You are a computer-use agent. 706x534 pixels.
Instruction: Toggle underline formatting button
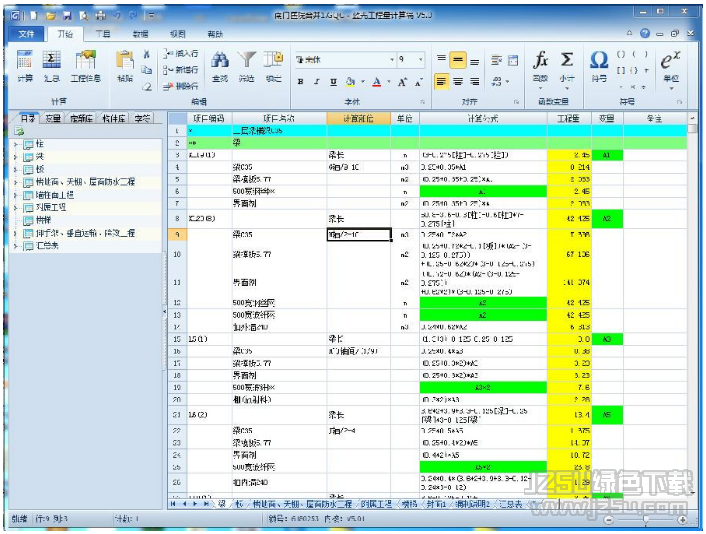point(331,82)
